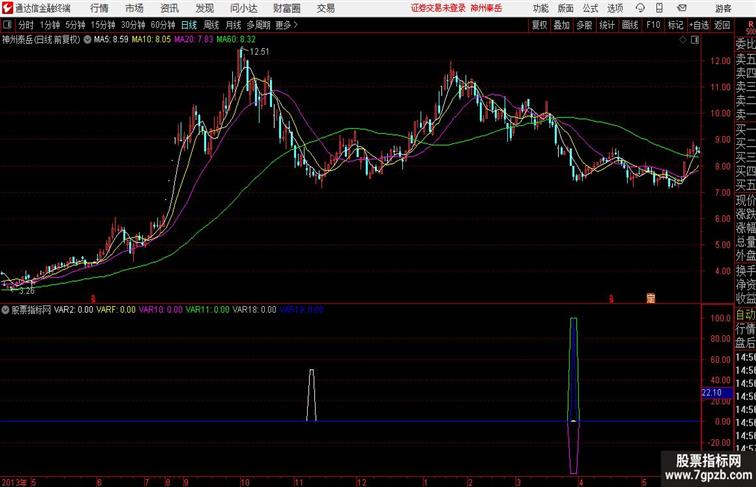Viewport: 756px width, 487px height.
Task: Click the 统计 statistics button
Action: pos(607,25)
